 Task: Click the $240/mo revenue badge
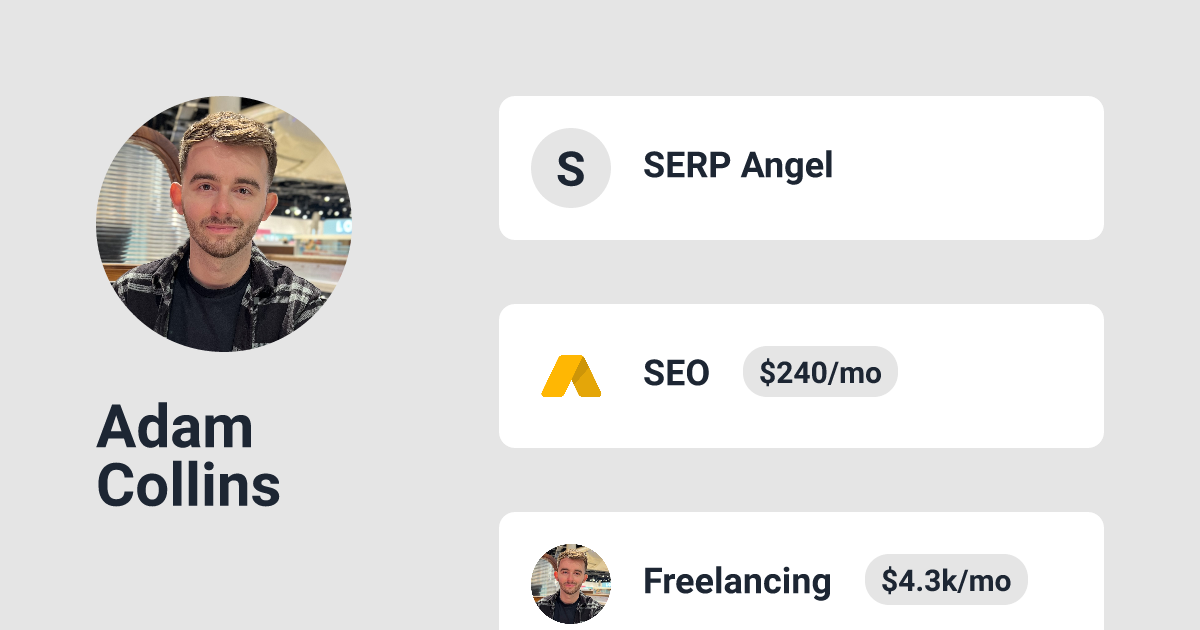(819, 373)
